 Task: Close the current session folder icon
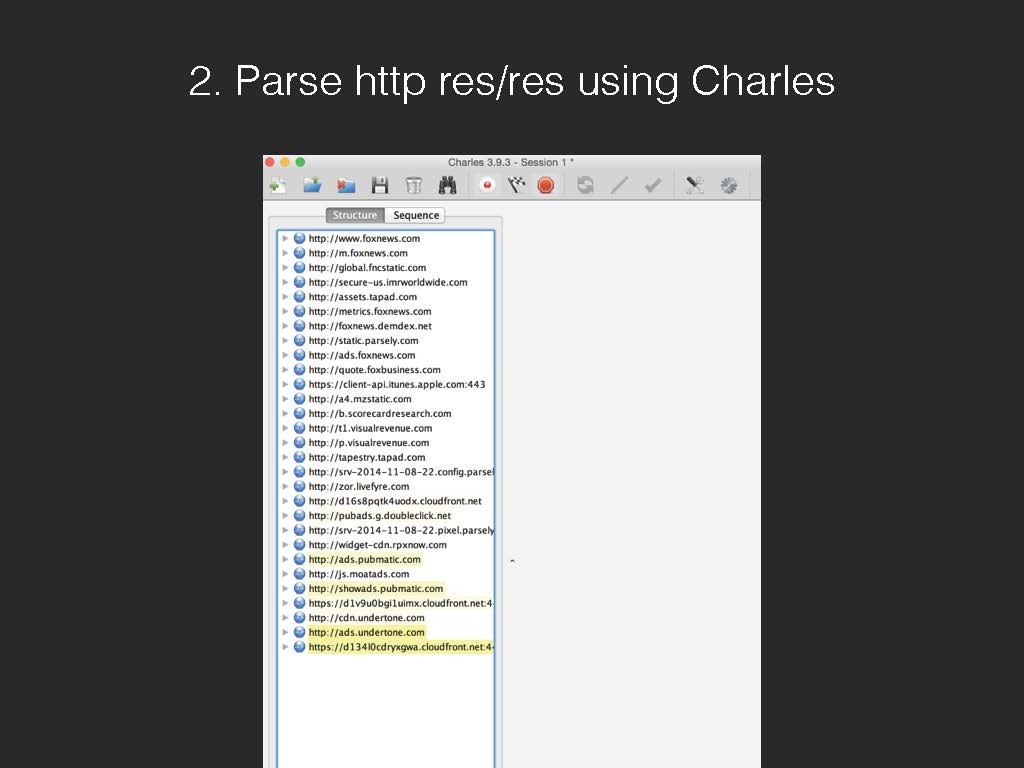345,185
